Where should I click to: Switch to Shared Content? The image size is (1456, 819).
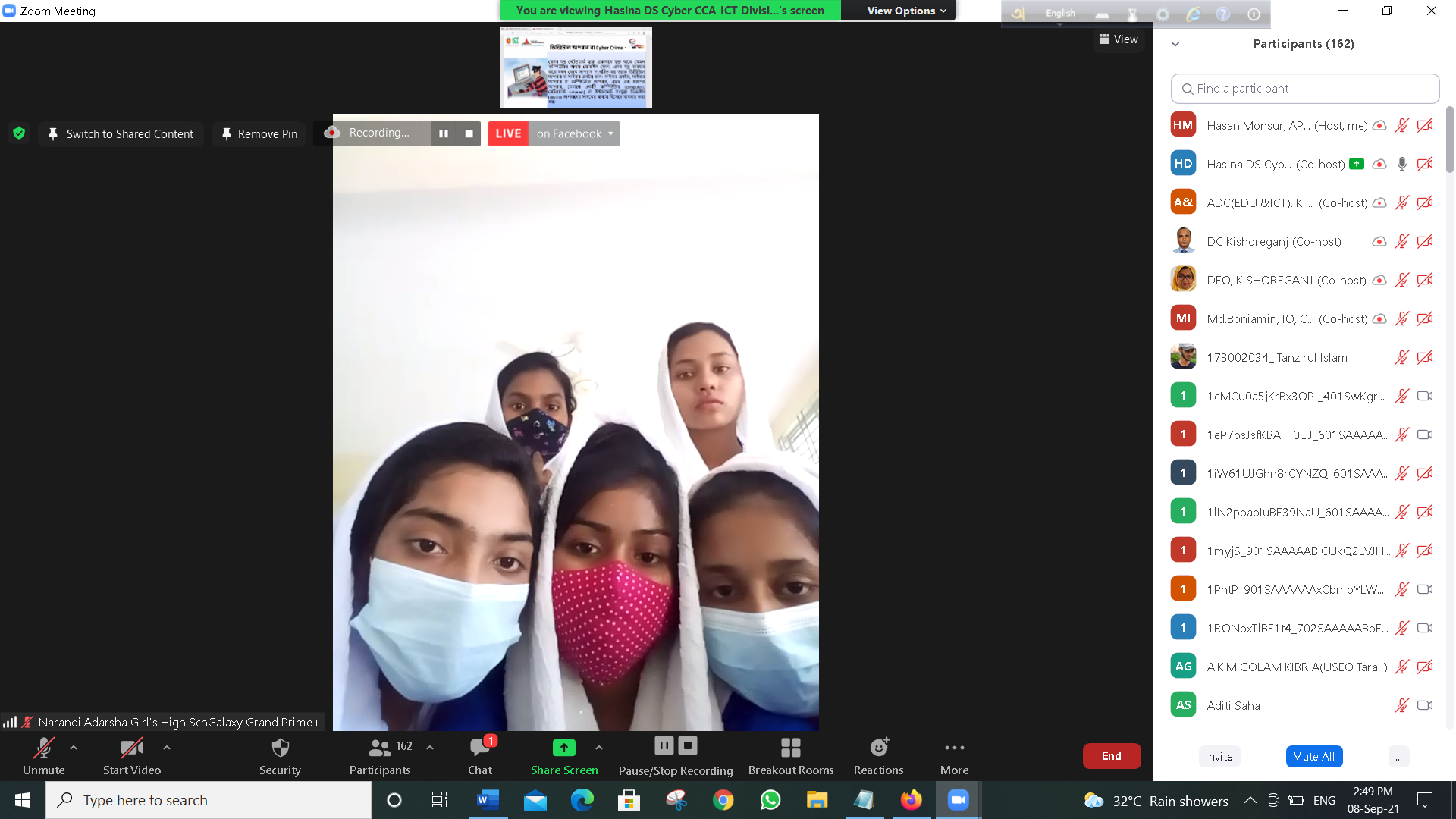pos(121,134)
